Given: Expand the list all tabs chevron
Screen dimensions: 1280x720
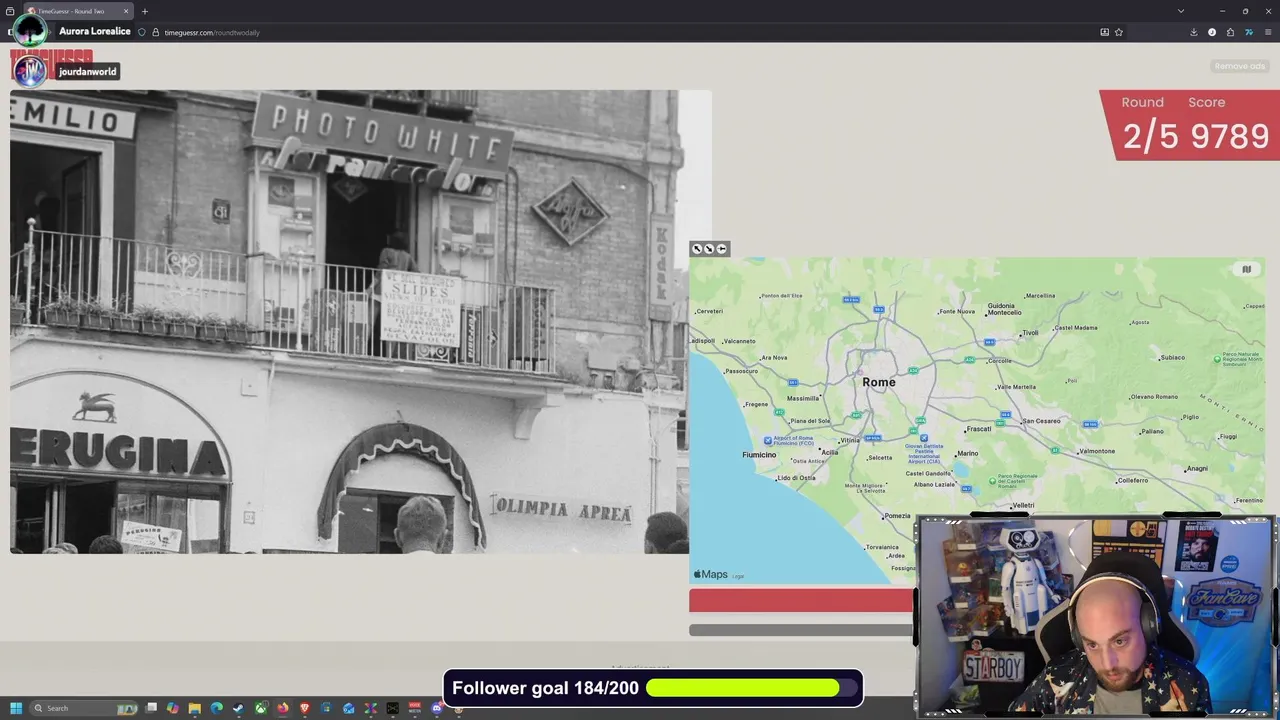Looking at the screenshot, I should pyautogui.click(x=1181, y=11).
